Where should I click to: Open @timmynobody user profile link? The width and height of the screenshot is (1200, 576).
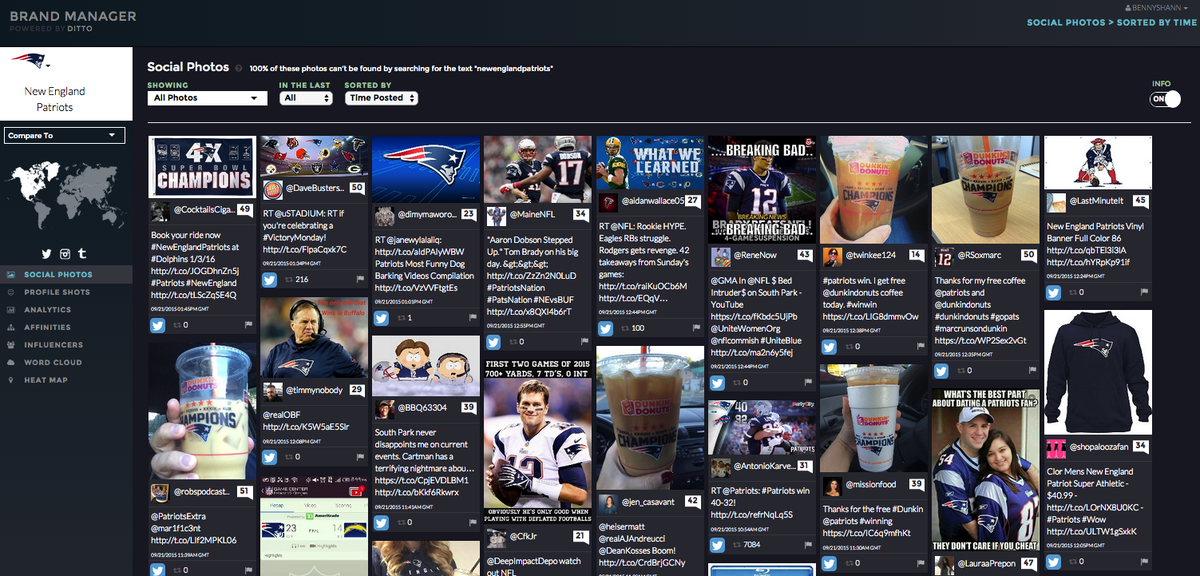click(x=314, y=391)
